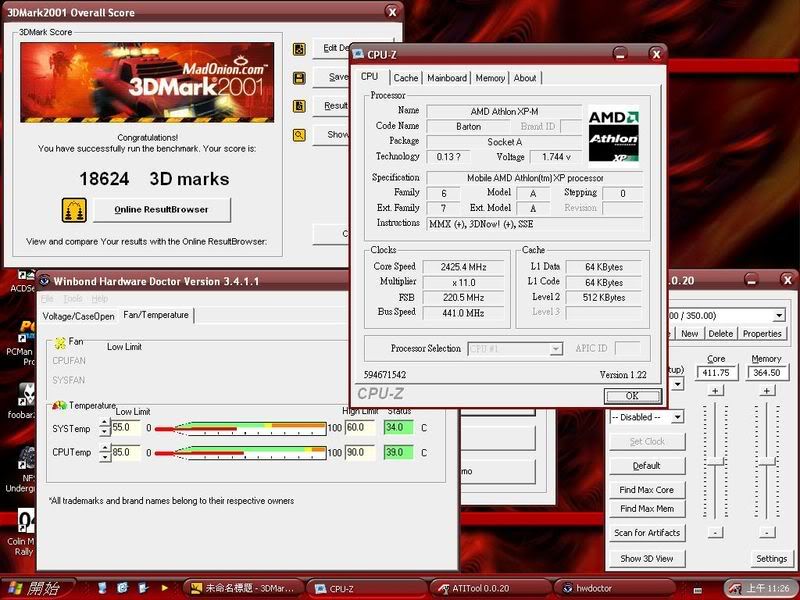Decrease Memory clock with minus button
800x600 pixels.
coord(766,533)
